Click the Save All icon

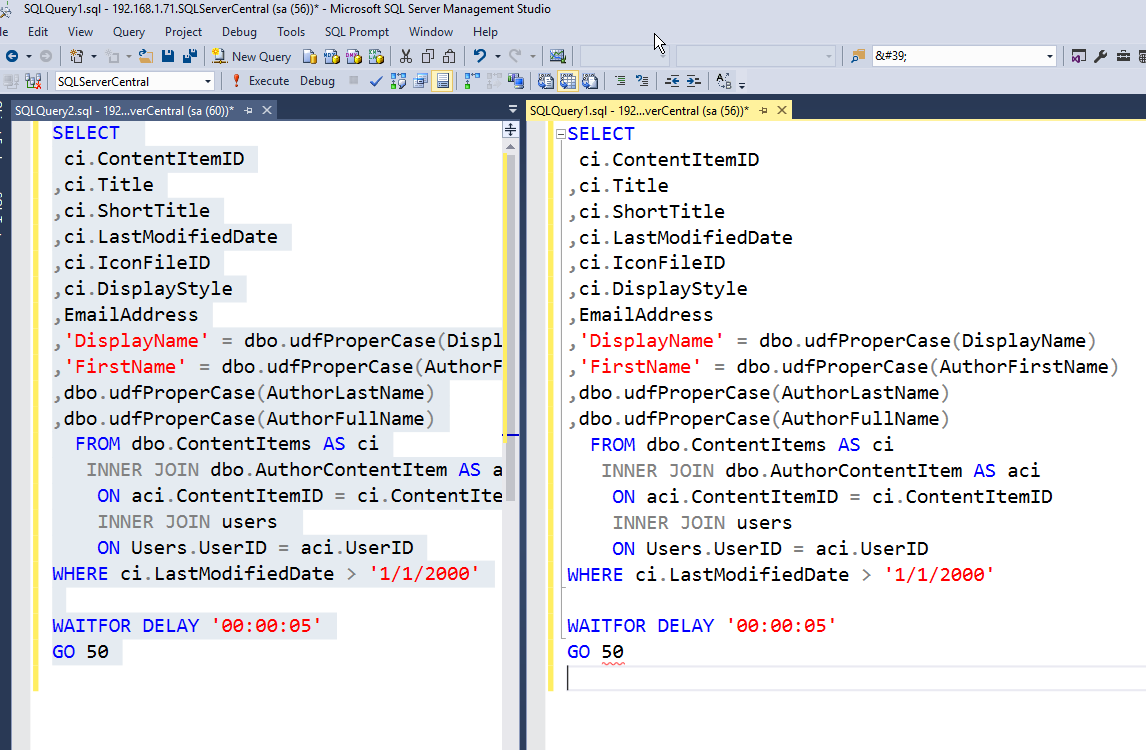tap(190, 56)
